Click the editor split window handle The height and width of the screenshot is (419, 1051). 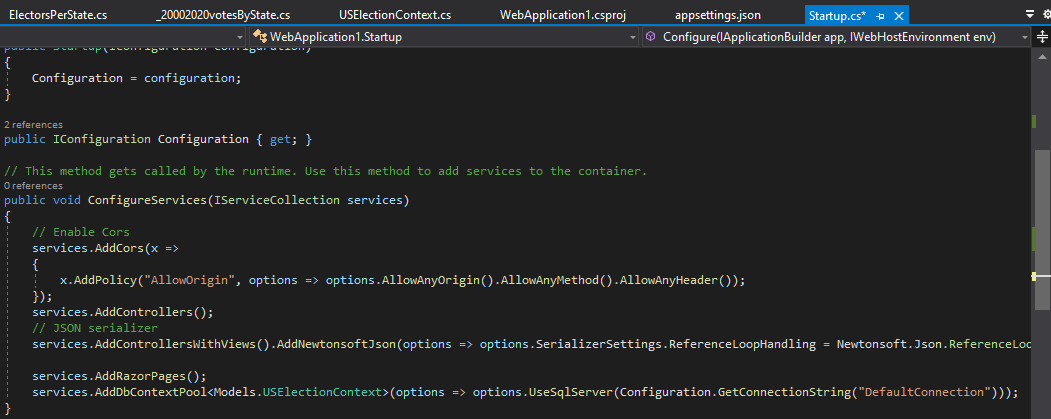[1042, 37]
